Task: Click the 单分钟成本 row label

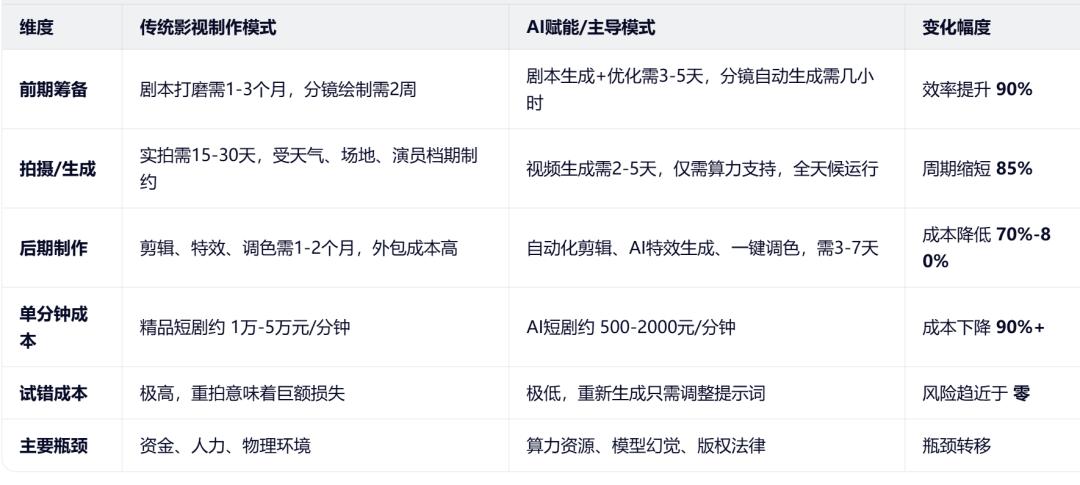Action: (53, 327)
